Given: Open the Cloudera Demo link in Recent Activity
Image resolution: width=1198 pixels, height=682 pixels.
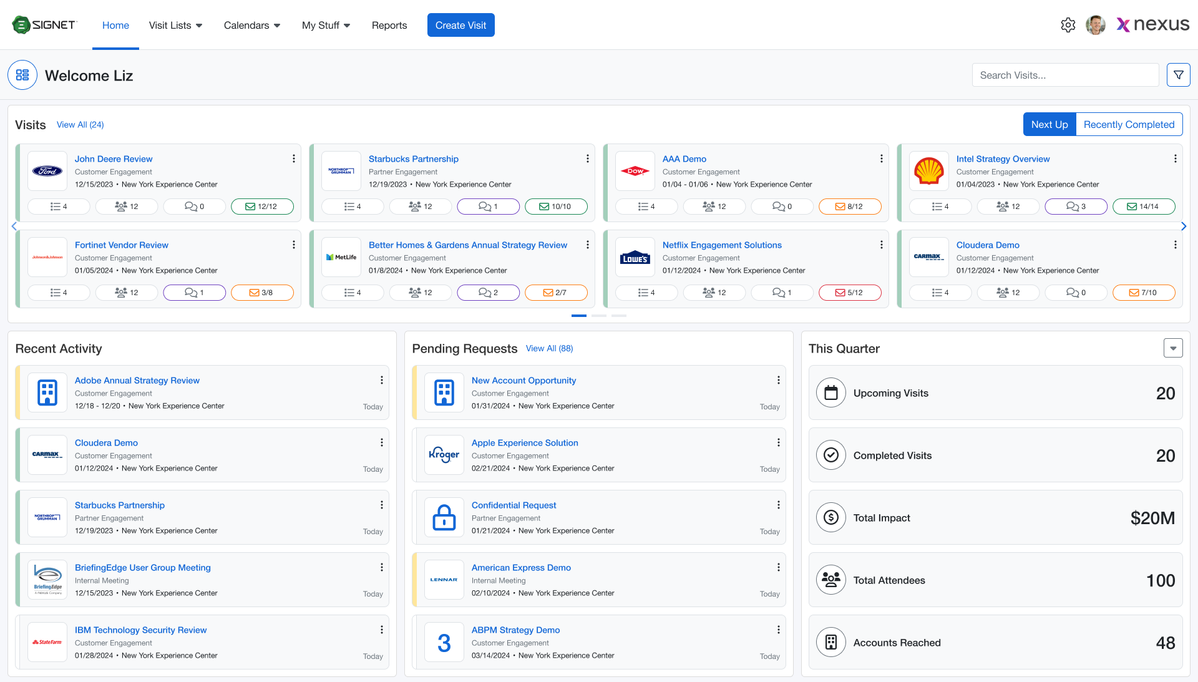Looking at the screenshot, I should [x=106, y=443].
